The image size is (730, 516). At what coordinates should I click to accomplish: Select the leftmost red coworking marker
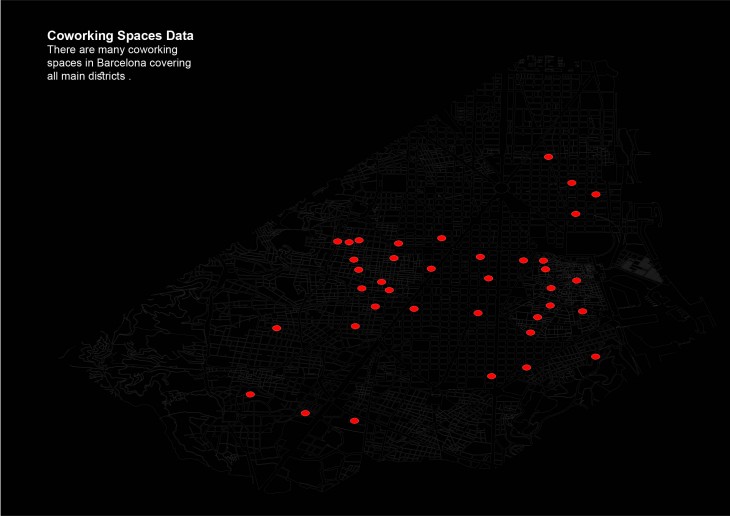tap(250, 394)
